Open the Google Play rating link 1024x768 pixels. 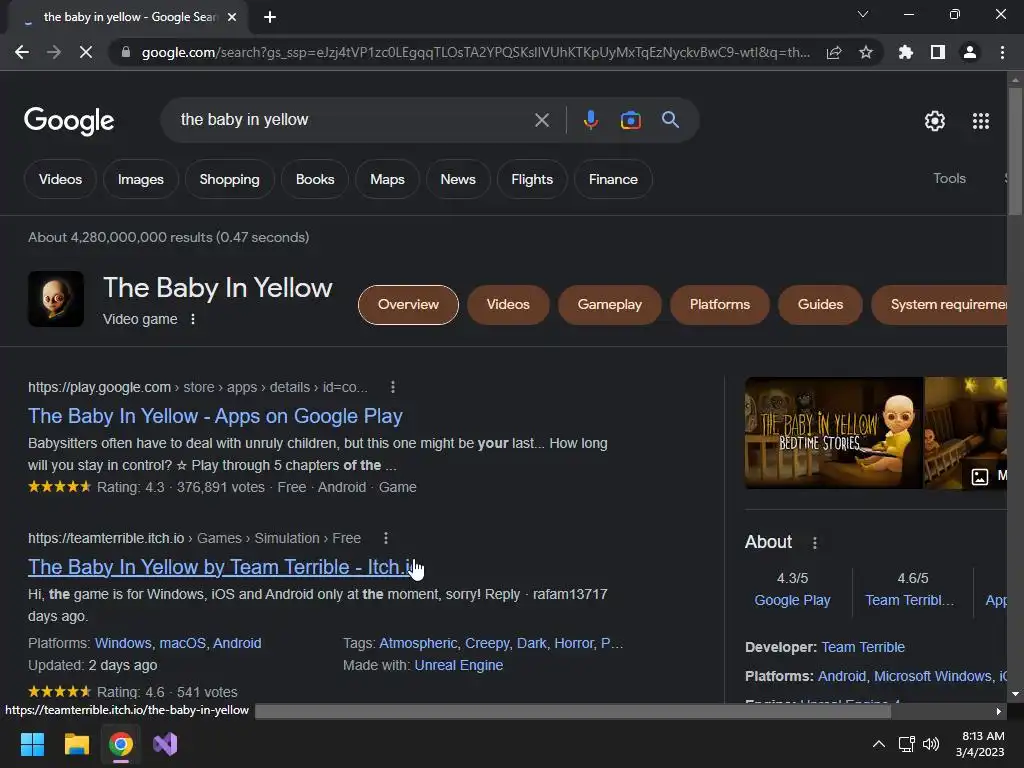pos(792,600)
